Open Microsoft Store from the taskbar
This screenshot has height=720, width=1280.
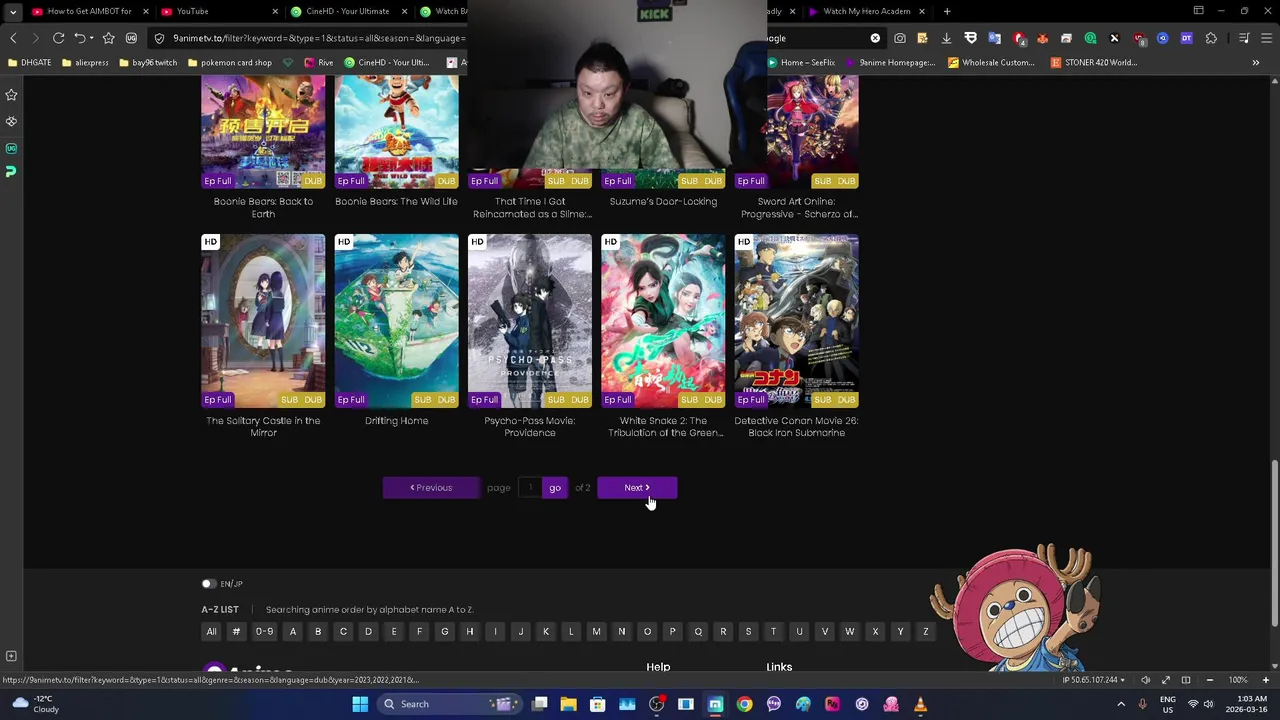click(597, 704)
